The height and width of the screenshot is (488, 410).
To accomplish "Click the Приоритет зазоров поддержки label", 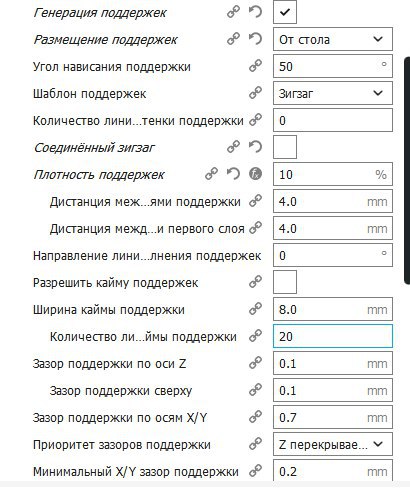I will pyautogui.click(x=122, y=445).
